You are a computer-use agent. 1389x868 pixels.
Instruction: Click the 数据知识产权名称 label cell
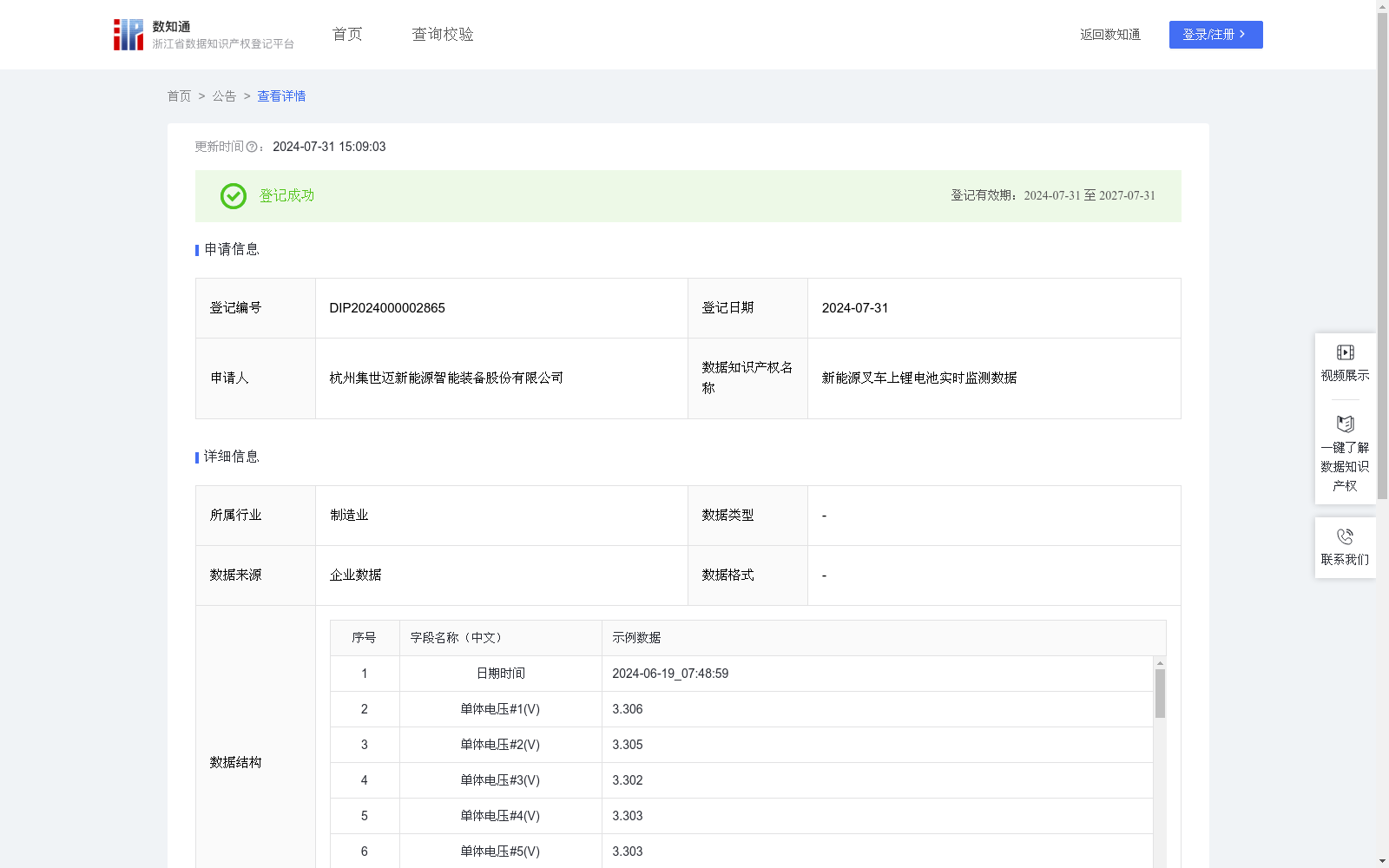[747, 378]
